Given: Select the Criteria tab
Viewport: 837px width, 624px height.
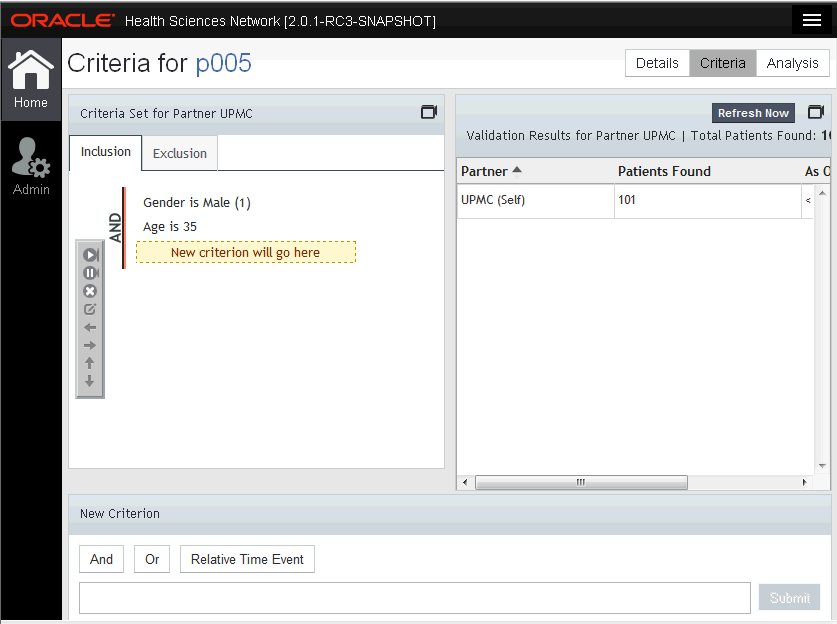Looking at the screenshot, I should [x=723, y=63].
